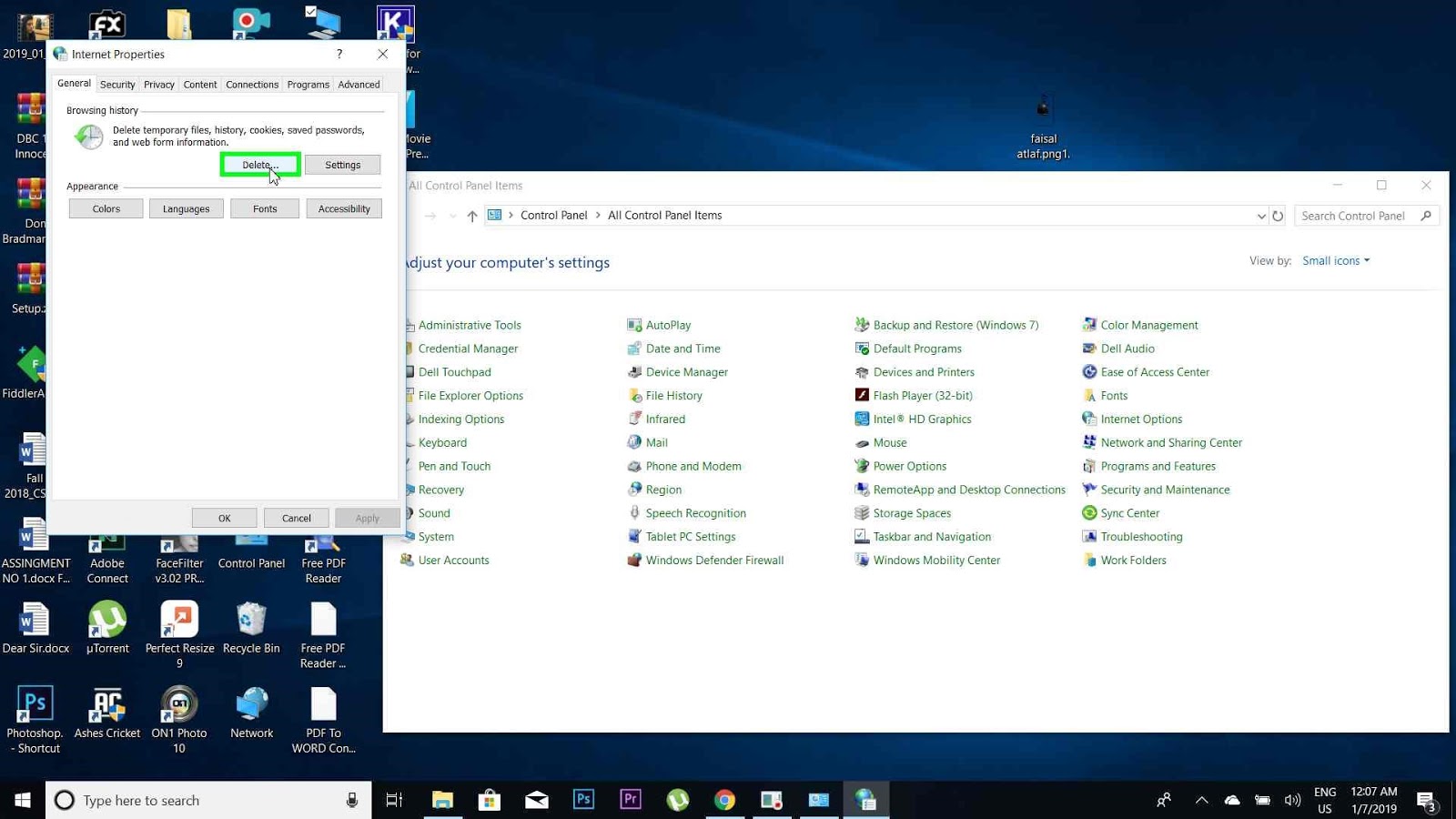The height and width of the screenshot is (819, 1456).
Task: Open Google Chrome from the taskbar
Action: click(725, 800)
